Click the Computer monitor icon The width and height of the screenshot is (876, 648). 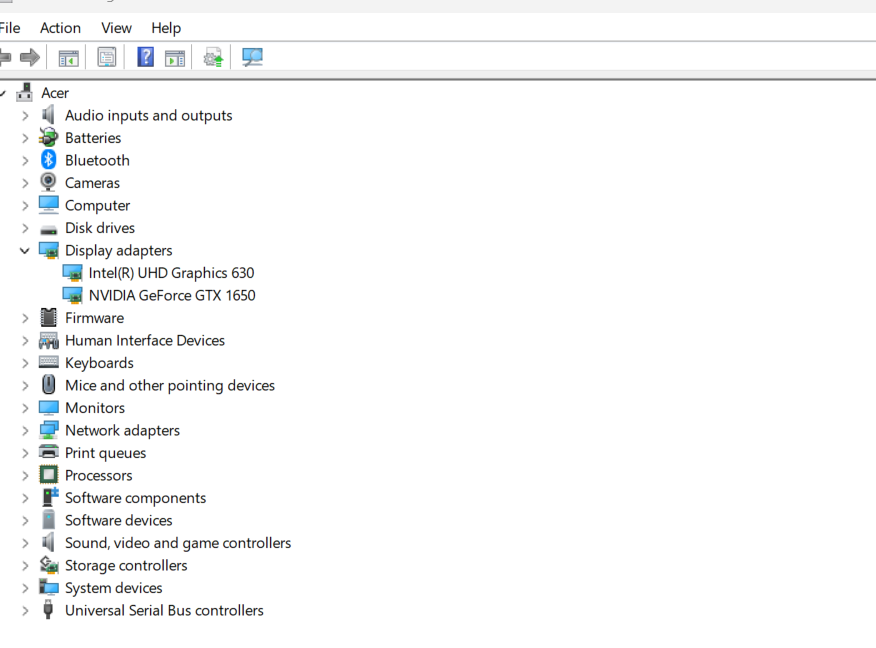49,205
